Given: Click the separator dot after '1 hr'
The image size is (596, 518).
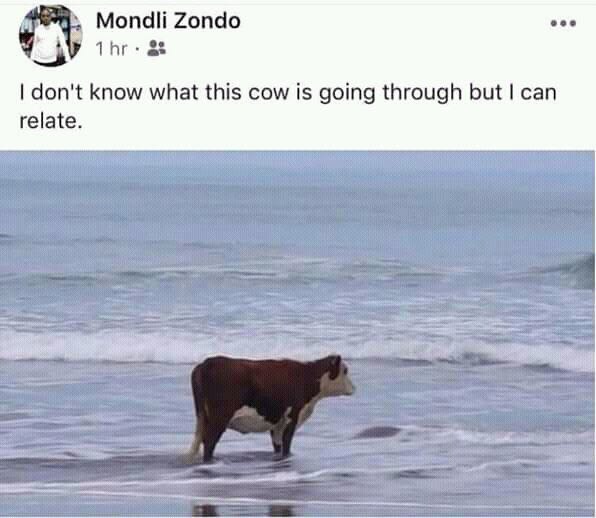Looking at the screenshot, I should [x=138, y=49].
